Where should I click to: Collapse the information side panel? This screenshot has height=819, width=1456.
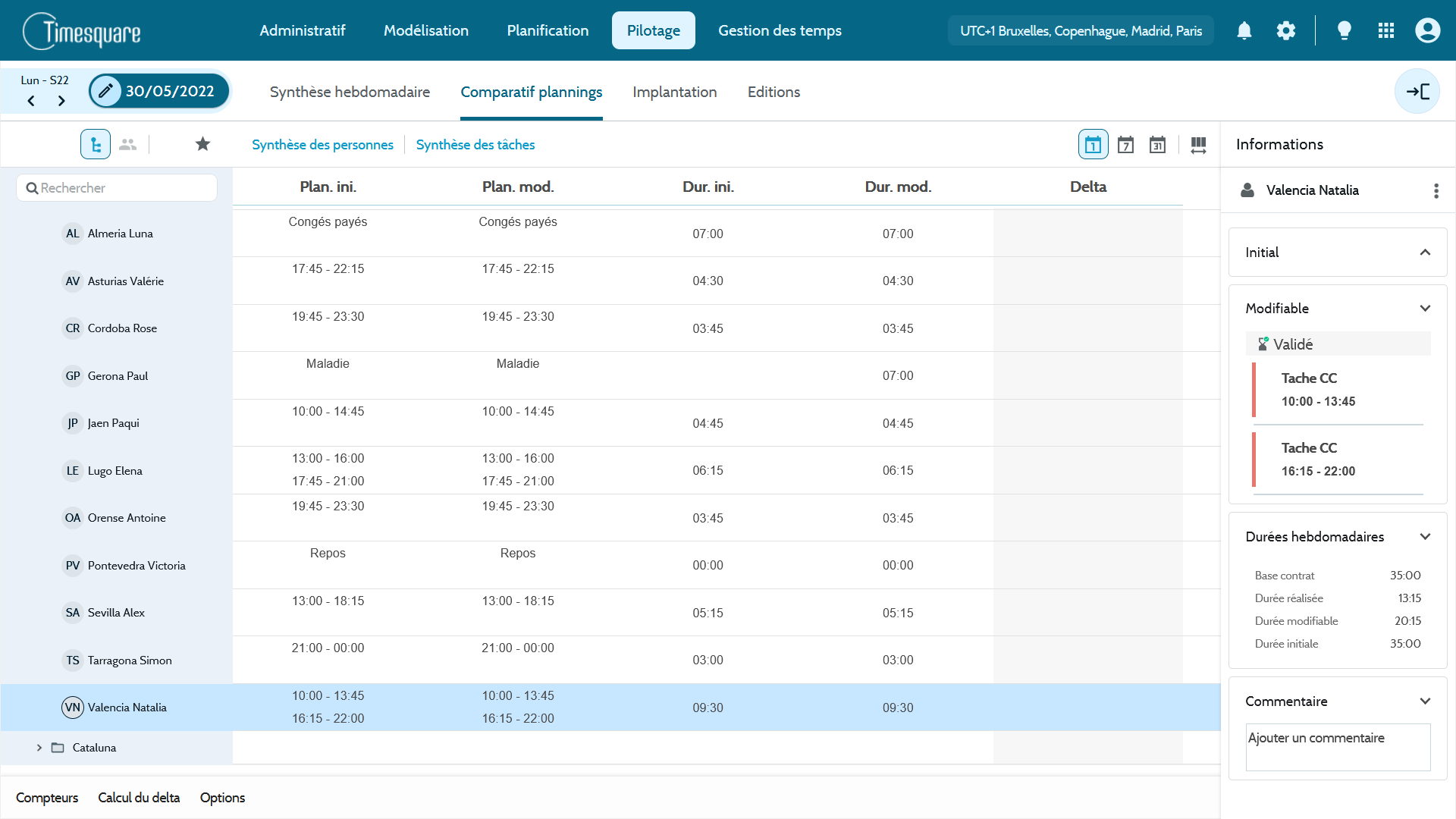(x=1417, y=91)
